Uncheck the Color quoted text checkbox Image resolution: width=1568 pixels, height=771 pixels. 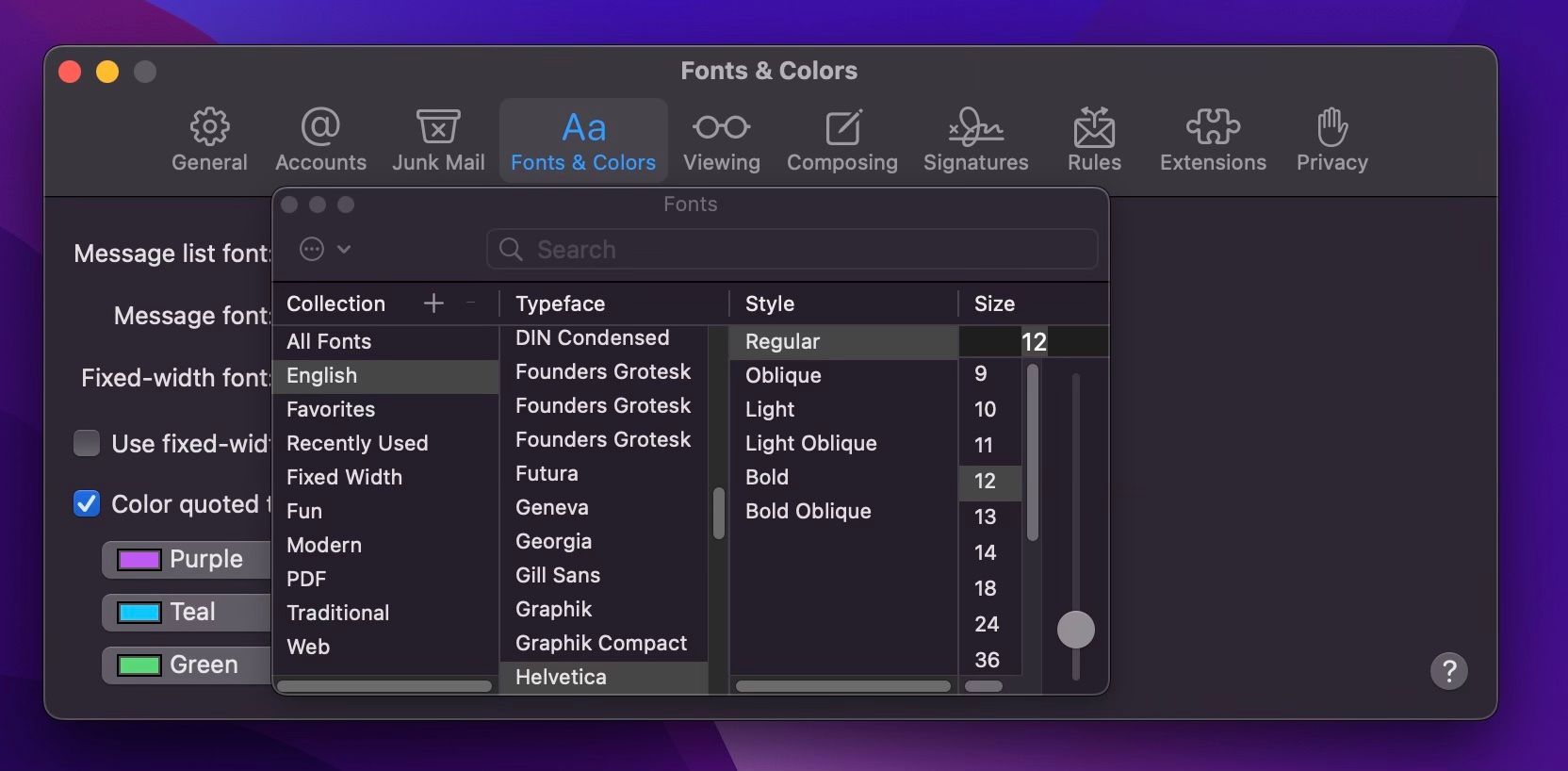(87, 503)
